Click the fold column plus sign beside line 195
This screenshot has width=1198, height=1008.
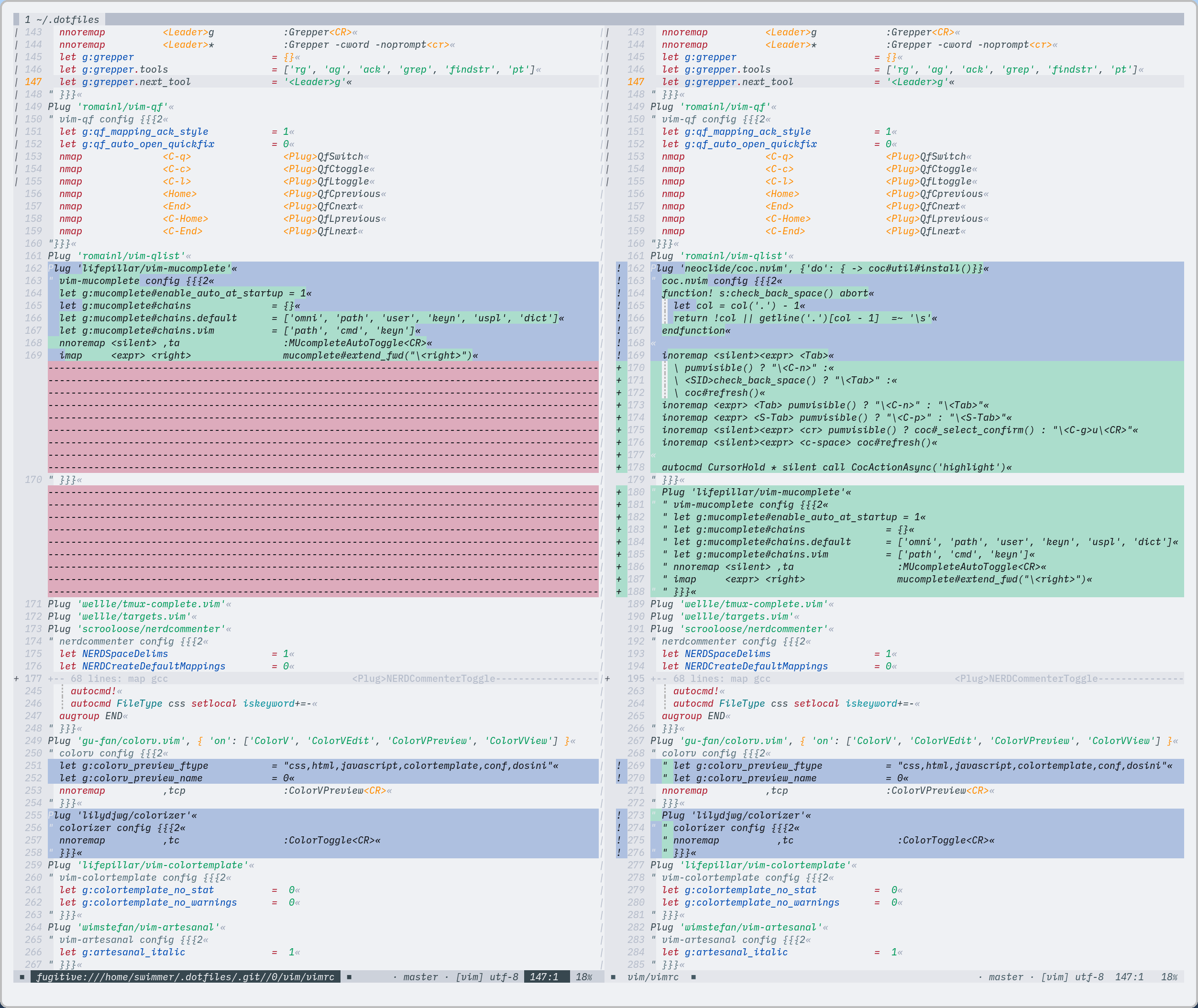point(607,678)
